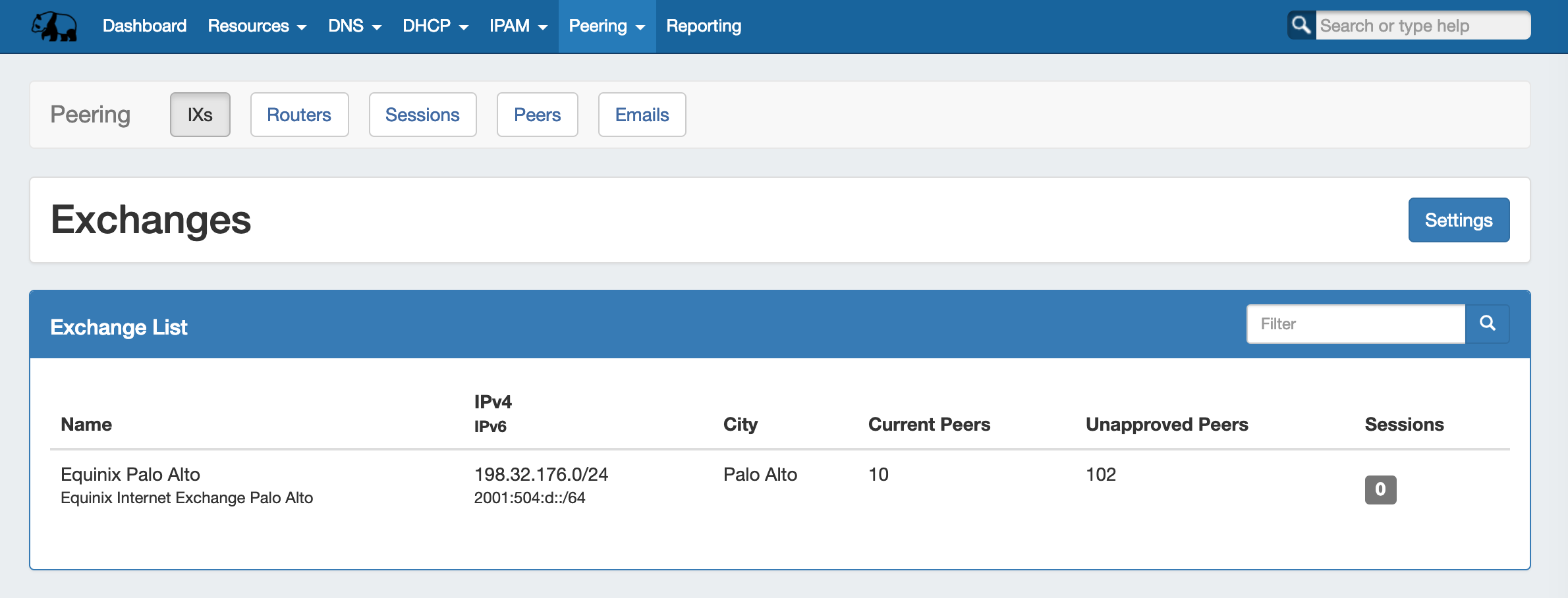Click the Filter magnifier search button
The height and width of the screenshot is (598, 1568).
(x=1487, y=323)
